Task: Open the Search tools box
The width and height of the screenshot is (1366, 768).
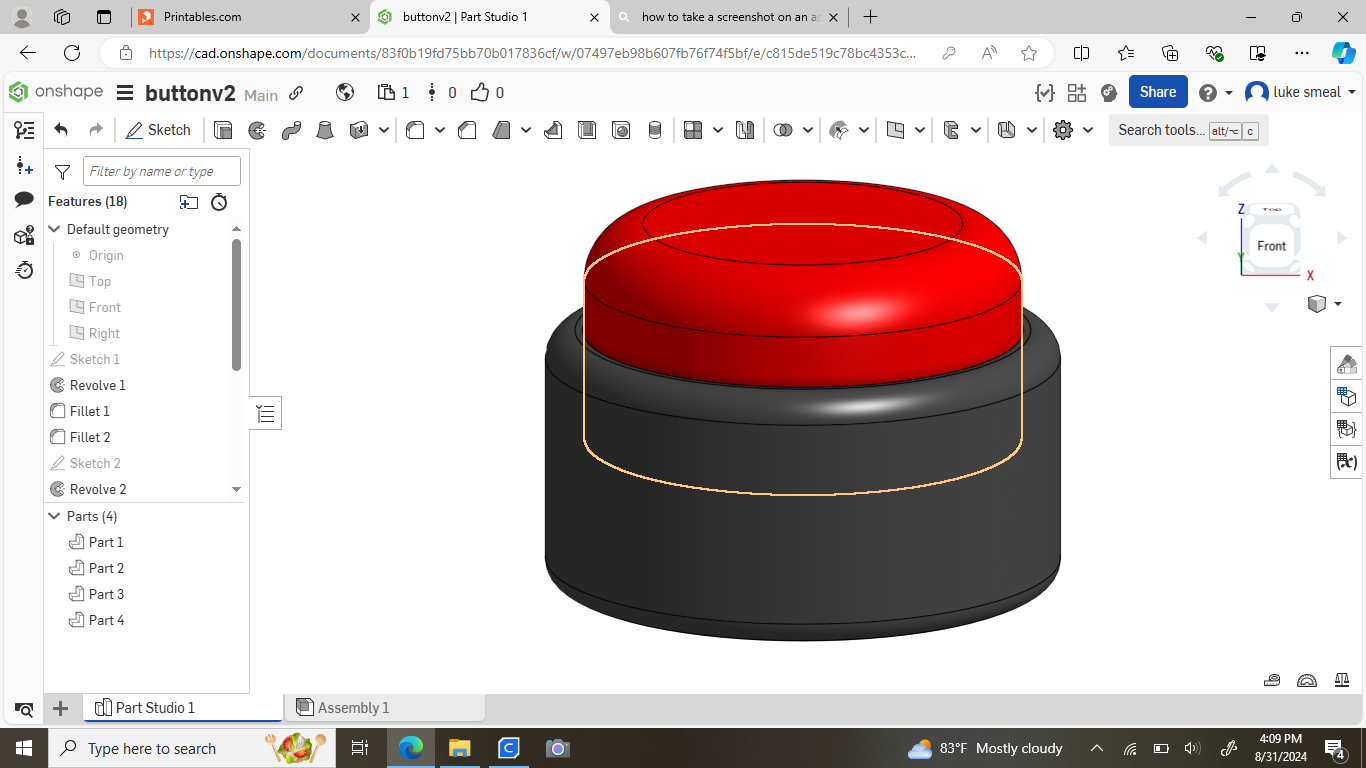Action: click(1188, 130)
